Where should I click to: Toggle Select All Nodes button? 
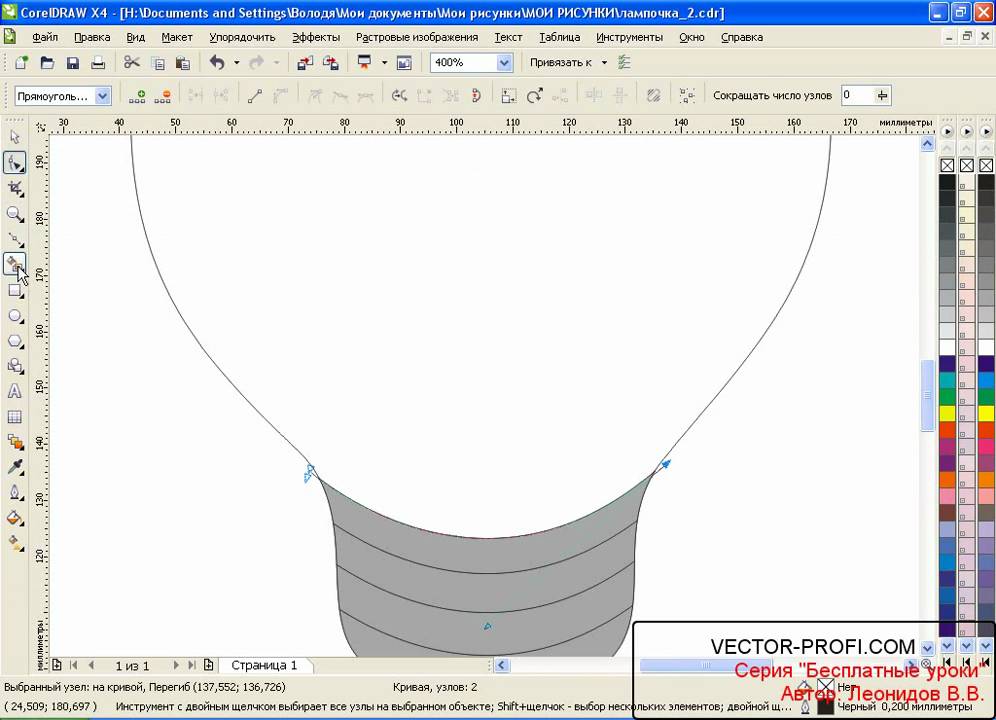point(687,96)
